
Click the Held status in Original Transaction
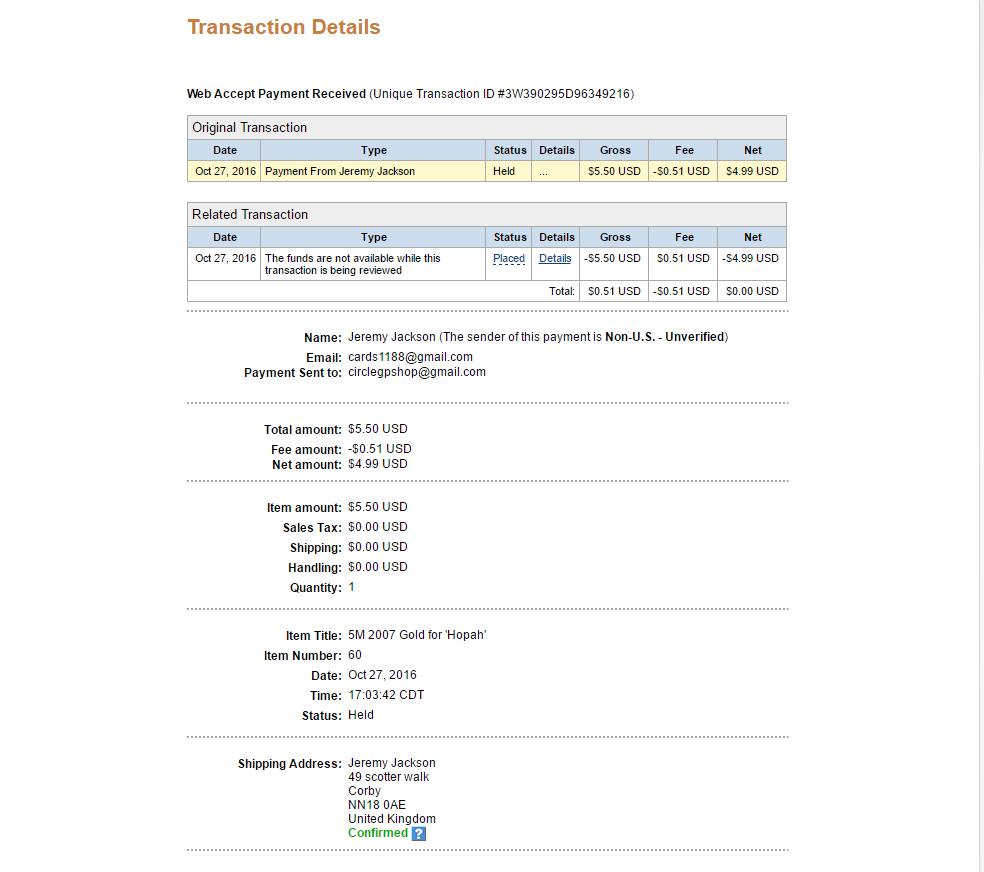click(x=504, y=171)
